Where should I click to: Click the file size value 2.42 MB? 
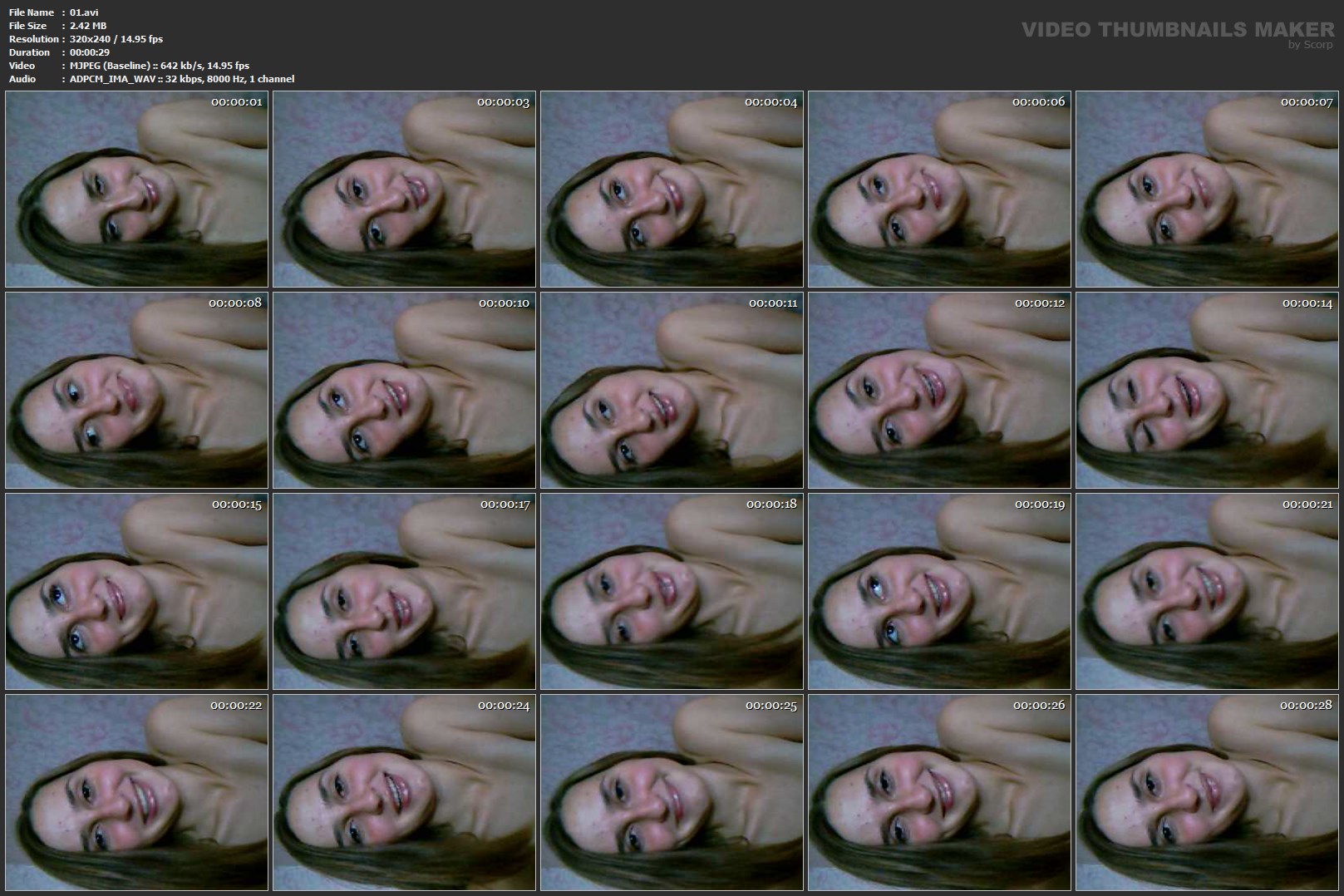click(x=88, y=26)
